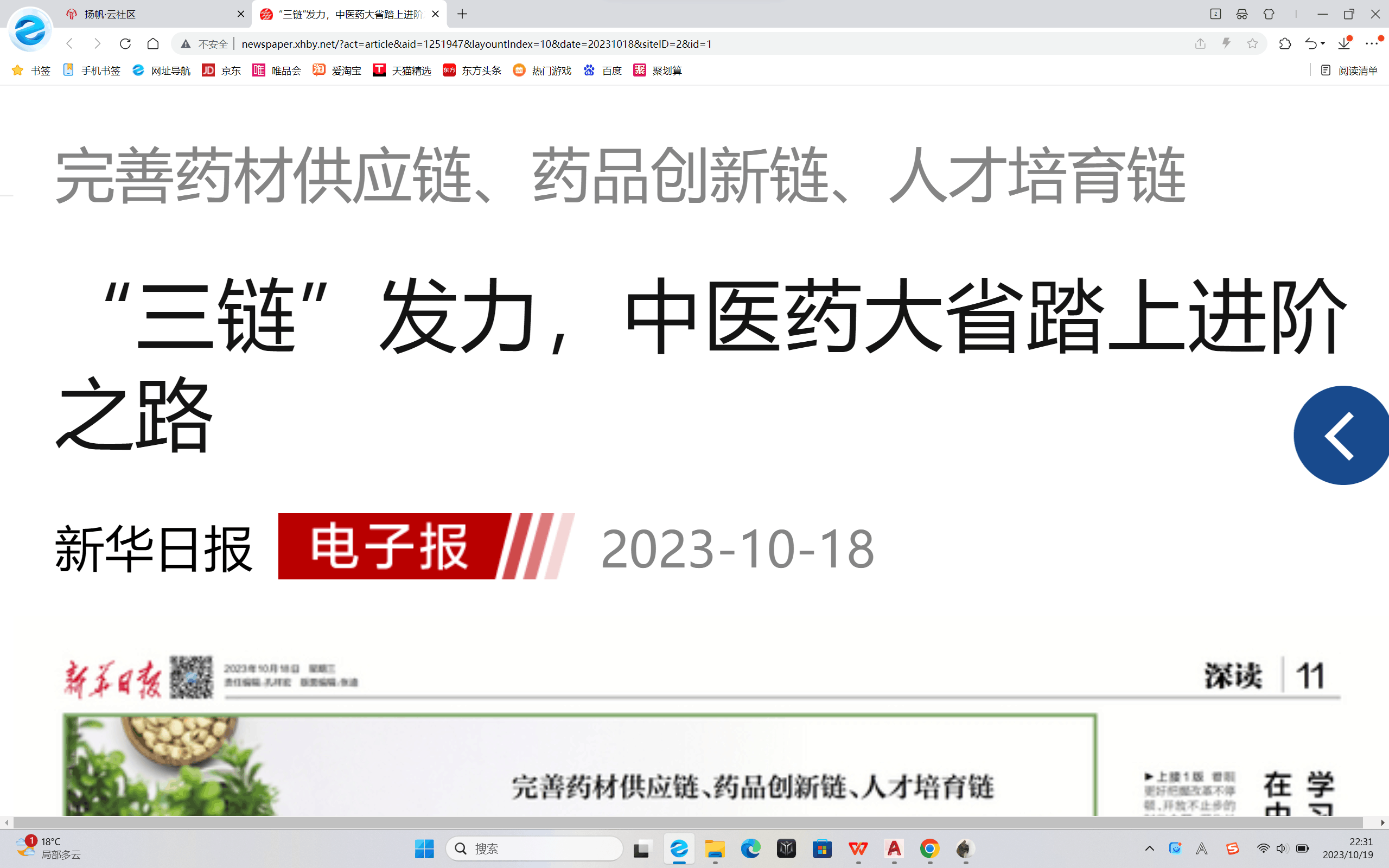
Task: Open the three-dot browser menu
Action: click(1372, 43)
